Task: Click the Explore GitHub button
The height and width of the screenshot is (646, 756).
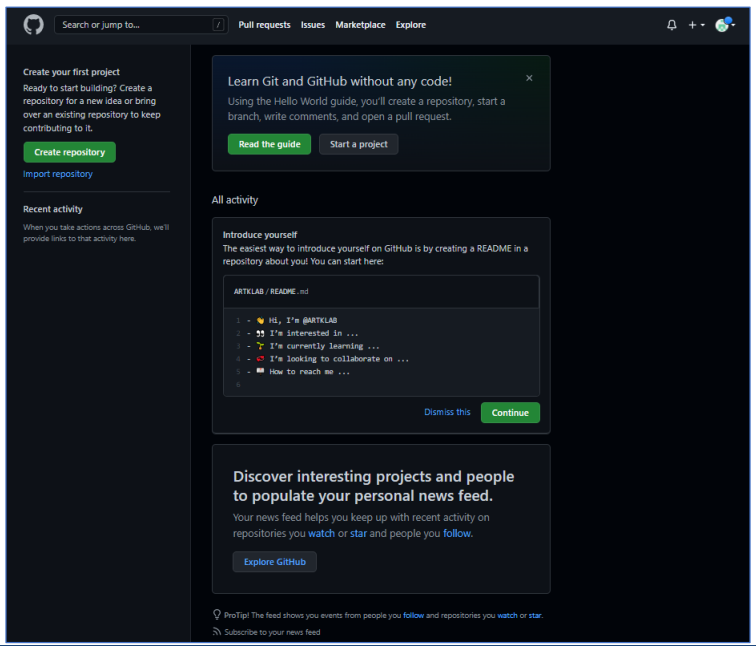Action: pos(275,562)
